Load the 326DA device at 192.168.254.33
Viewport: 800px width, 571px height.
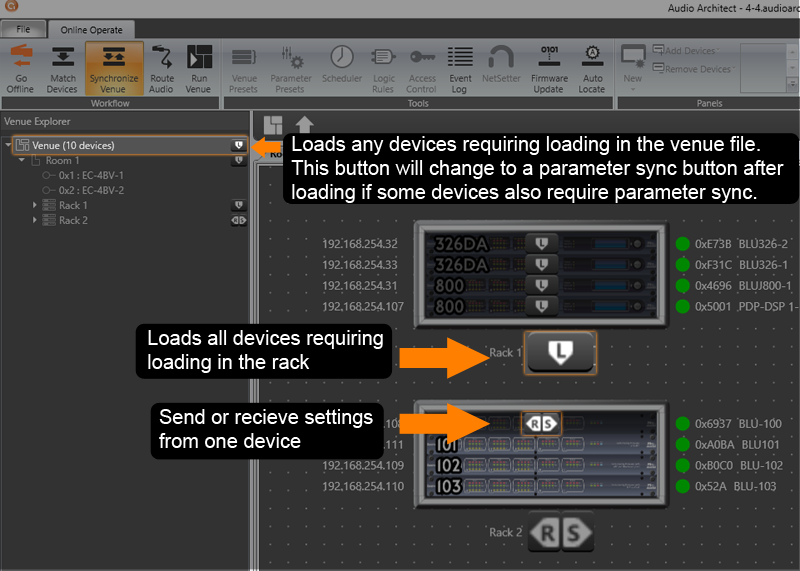click(x=541, y=264)
